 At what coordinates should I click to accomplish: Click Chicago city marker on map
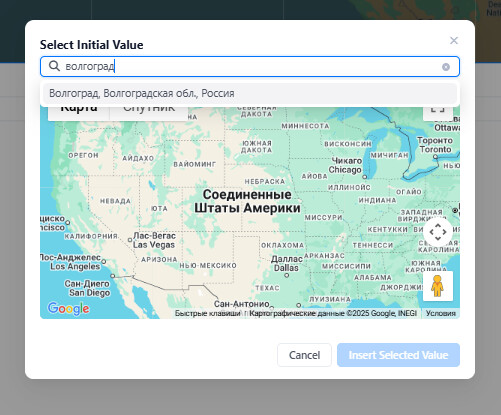365,177
